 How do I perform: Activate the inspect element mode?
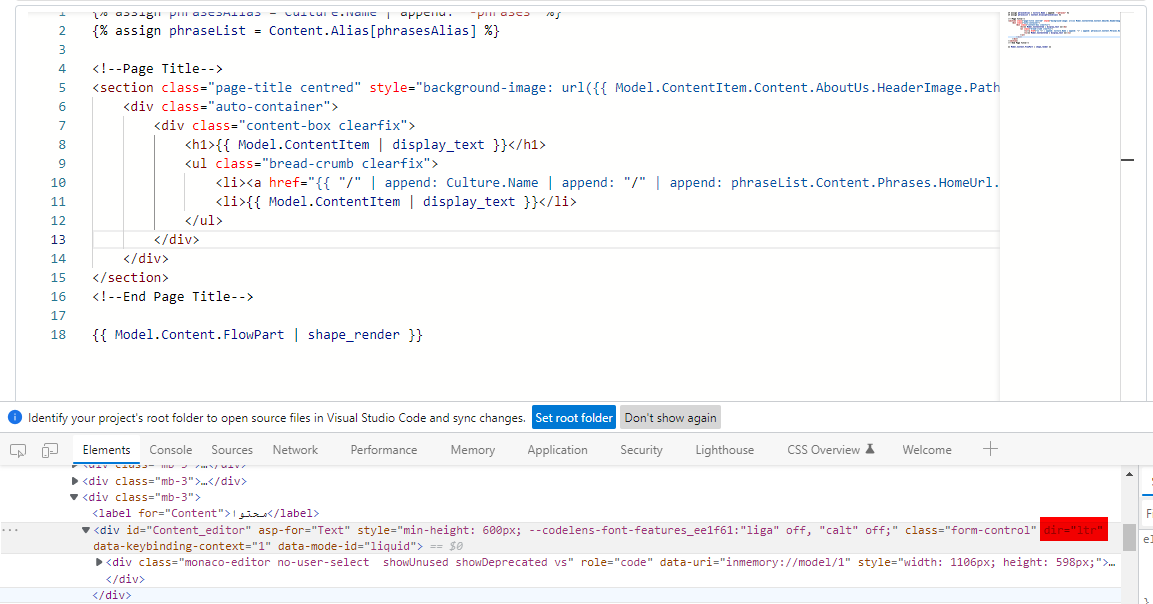coord(17,451)
